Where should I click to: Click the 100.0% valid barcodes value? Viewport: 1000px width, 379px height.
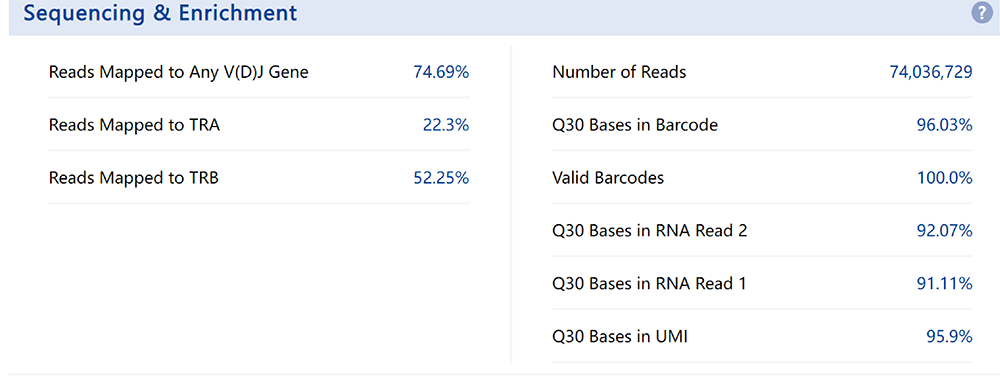(x=945, y=179)
